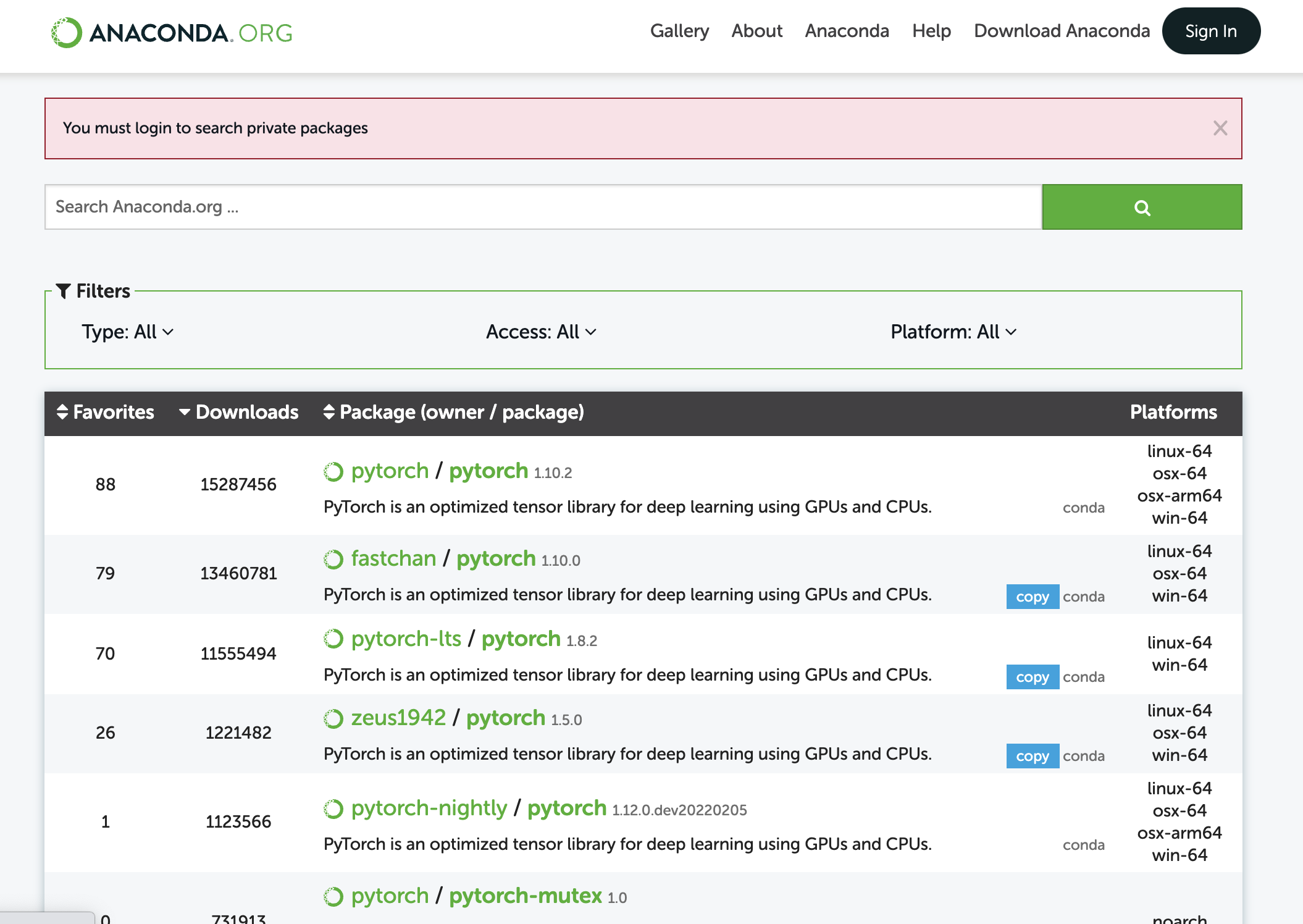Focus the Search Anaconda.org input field
This screenshot has height=924, width=1303.
(x=543, y=207)
